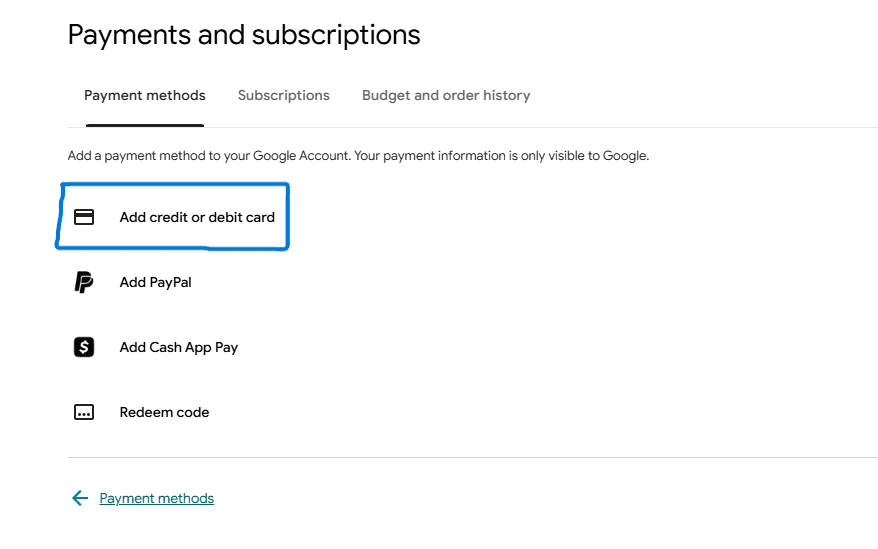The image size is (878, 549).
Task: Click the words "Google Account" in the description
Action: point(299,156)
